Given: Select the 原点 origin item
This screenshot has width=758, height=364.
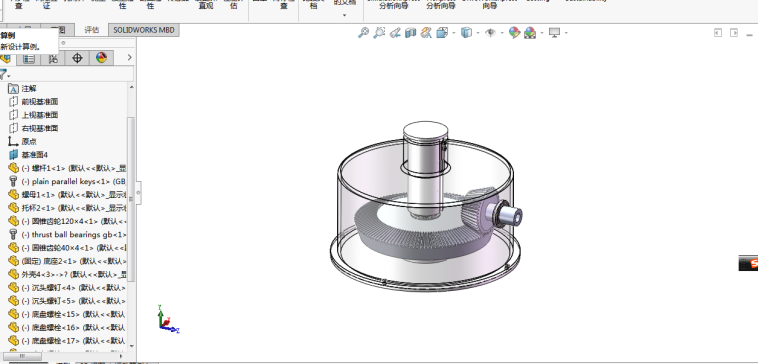Looking at the screenshot, I should pyautogui.click(x=29, y=142).
